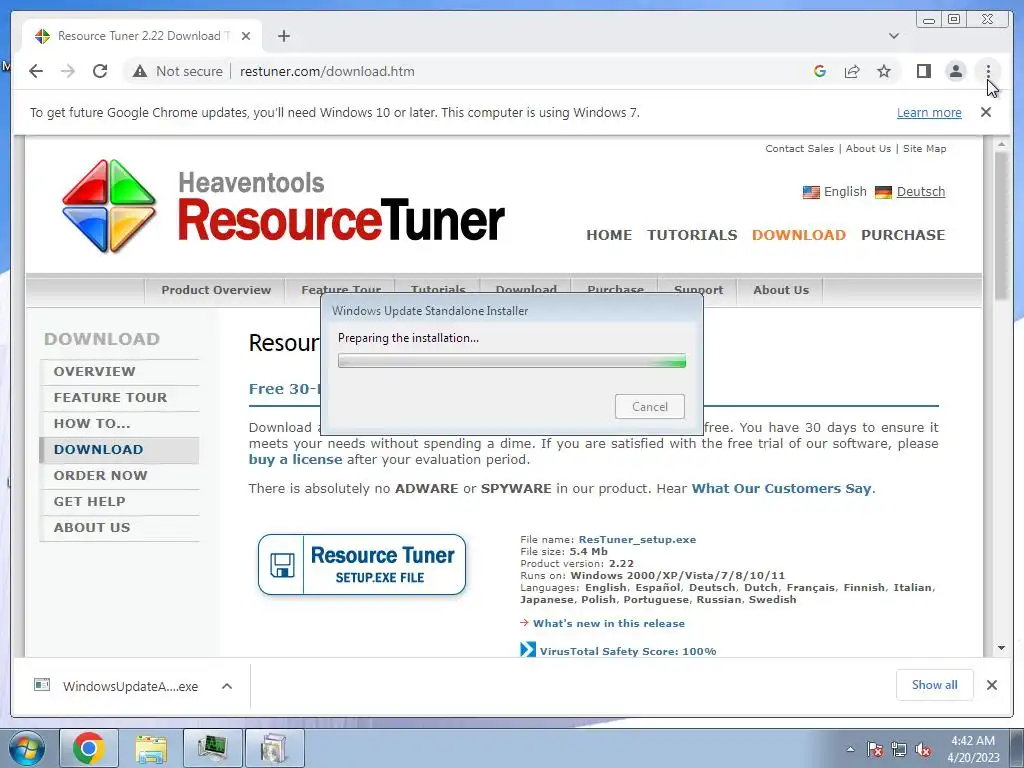The image size is (1024, 768).
Task: Open PURCHASE in main navigation
Action: coord(903,235)
